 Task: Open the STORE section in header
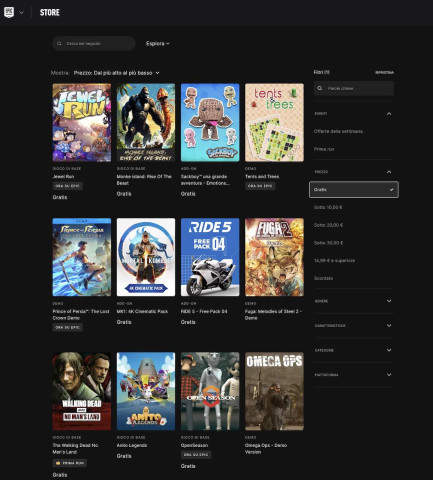[x=50, y=13]
